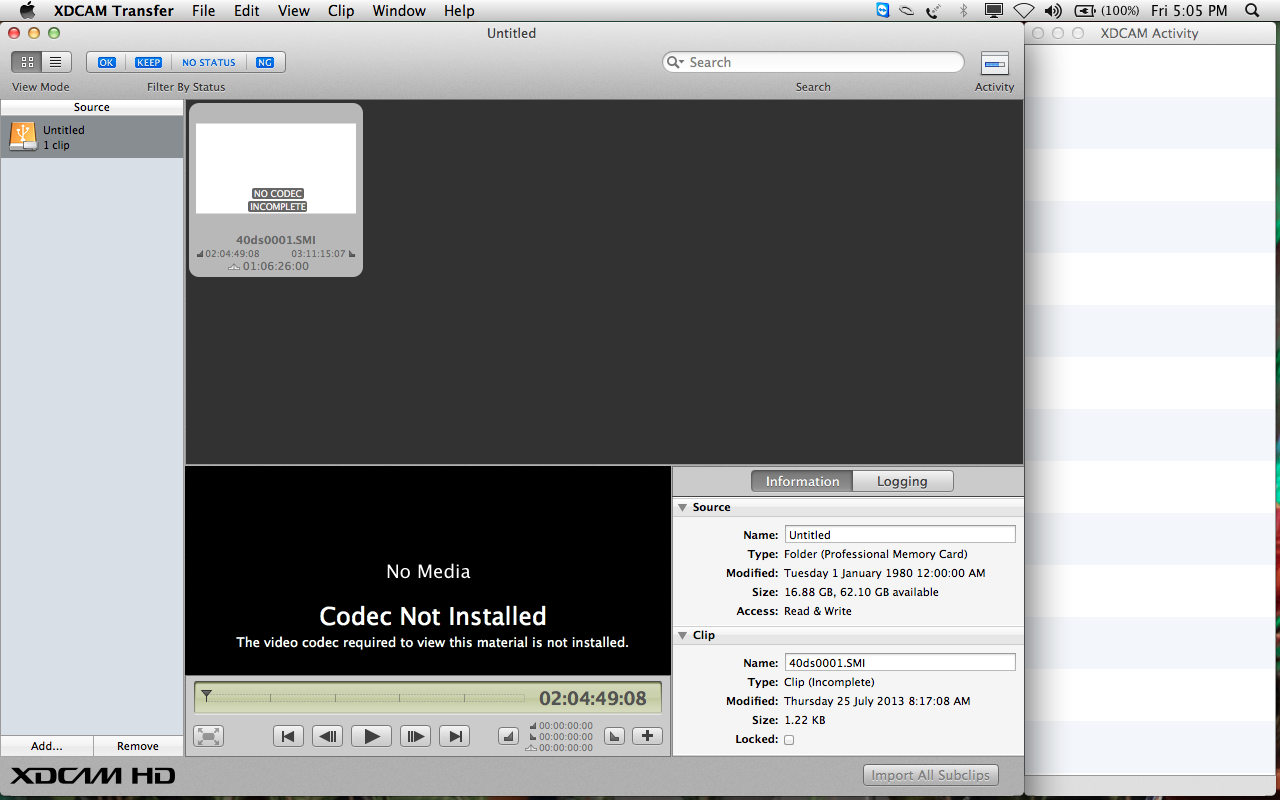The image size is (1280, 800).
Task: Open the Wi-Fi status menu
Action: click(1023, 11)
